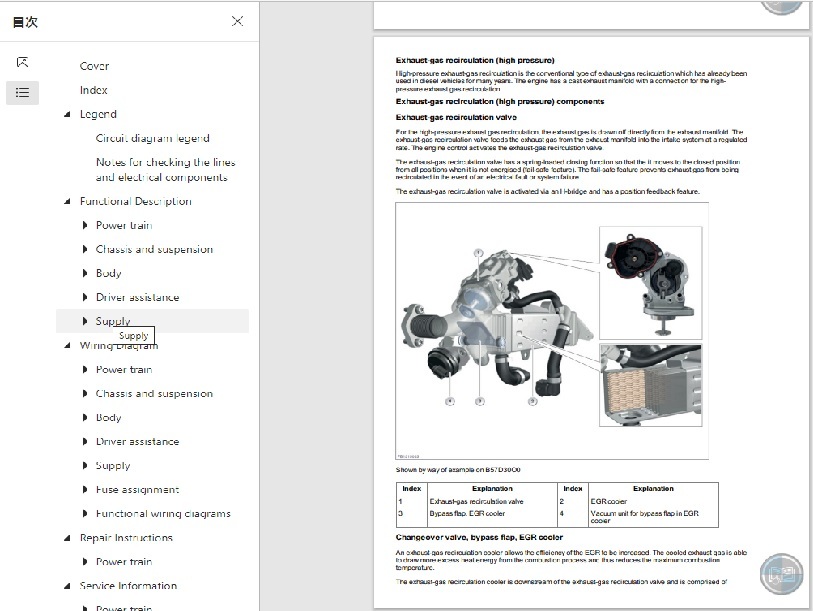The width and height of the screenshot is (813, 611).
Task: Click the 'Changeover valve, bypass flap' heading
Action: tap(479, 537)
